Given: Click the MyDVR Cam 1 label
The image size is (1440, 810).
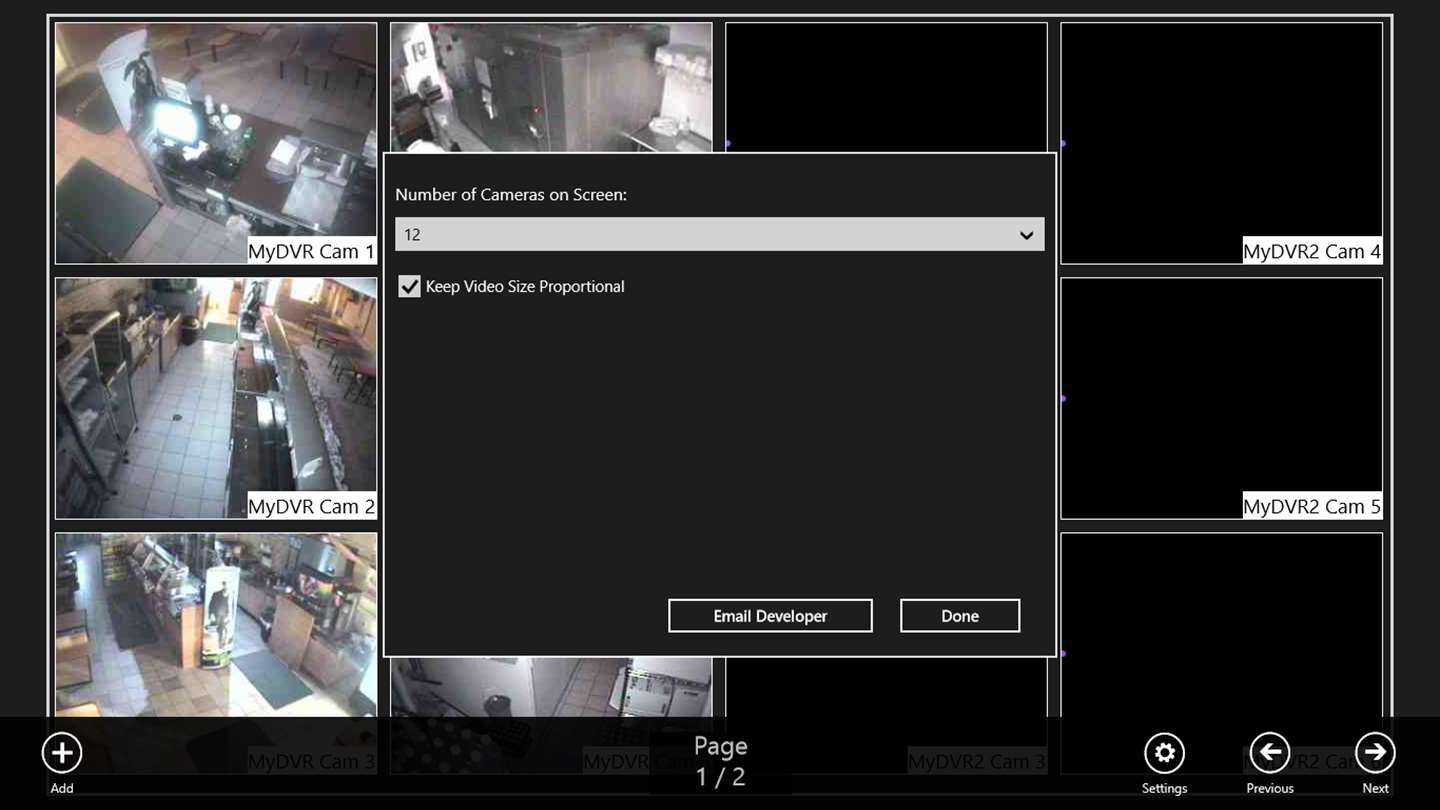Looking at the screenshot, I should [x=312, y=252].
